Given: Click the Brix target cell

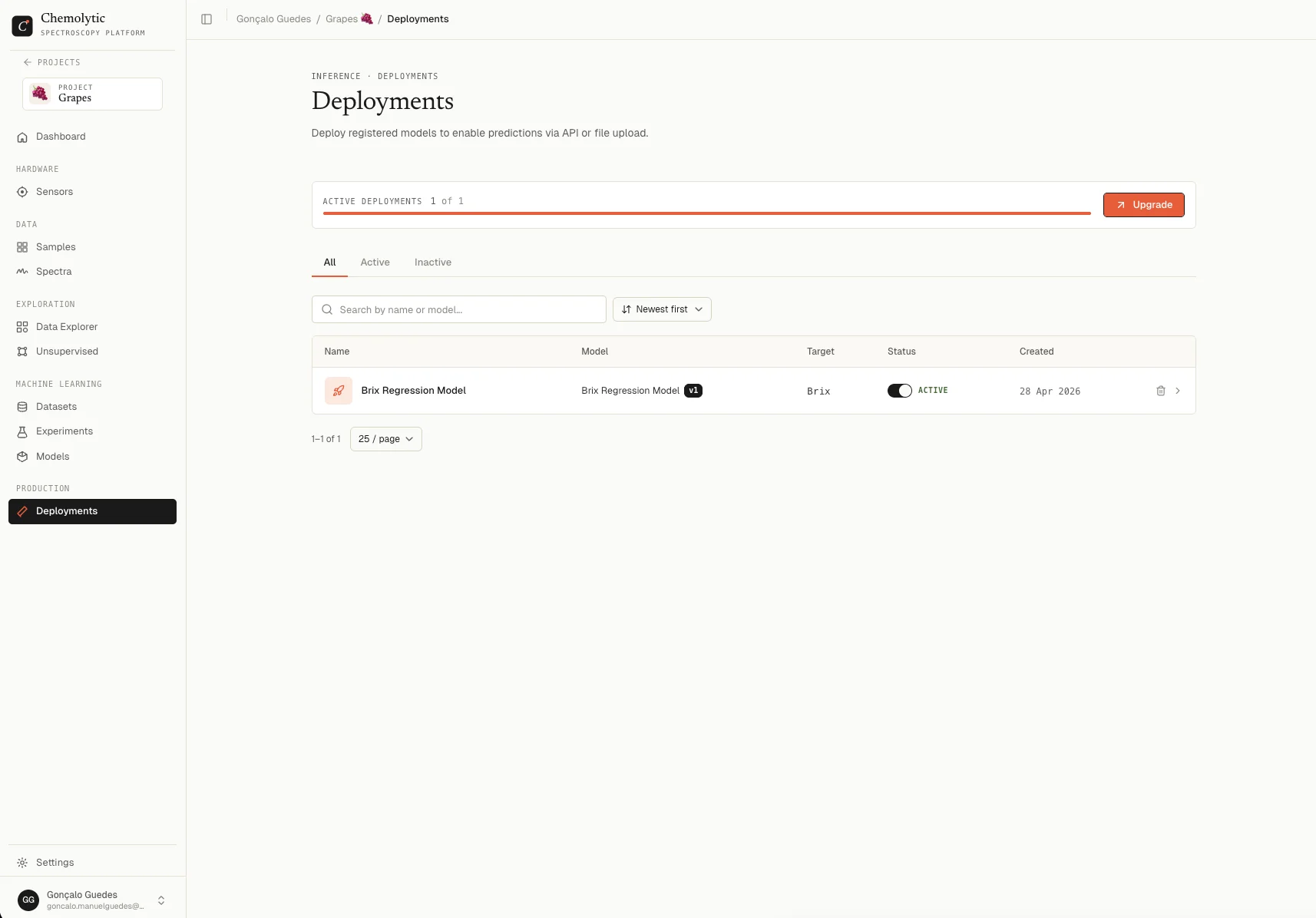Looking at the screenshot, I should pos(818,391).
